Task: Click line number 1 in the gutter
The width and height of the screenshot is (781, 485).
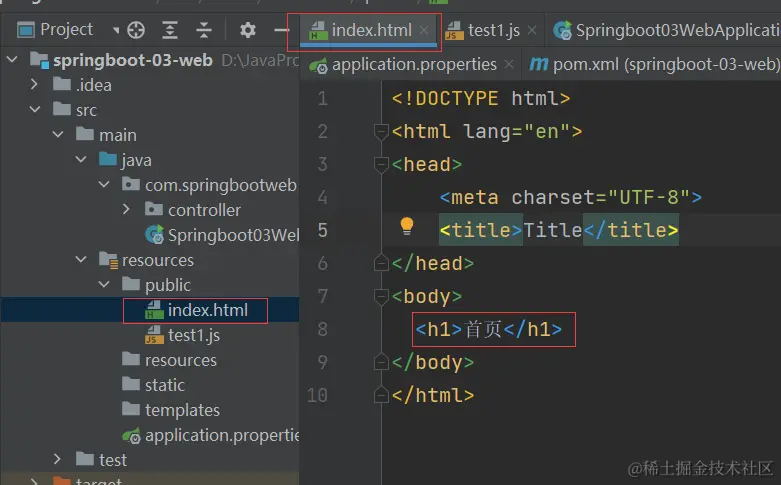Action: 323,99
